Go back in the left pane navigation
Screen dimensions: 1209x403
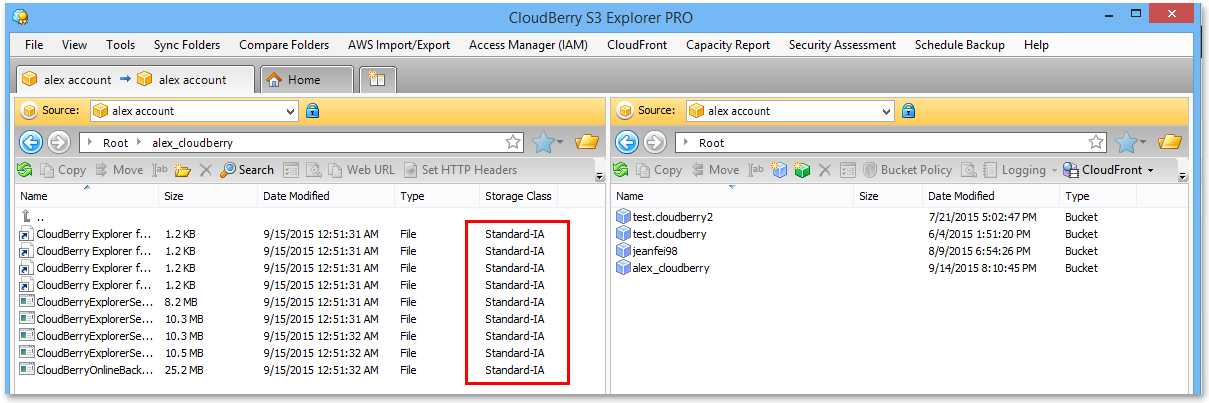[x=31, y=142]
